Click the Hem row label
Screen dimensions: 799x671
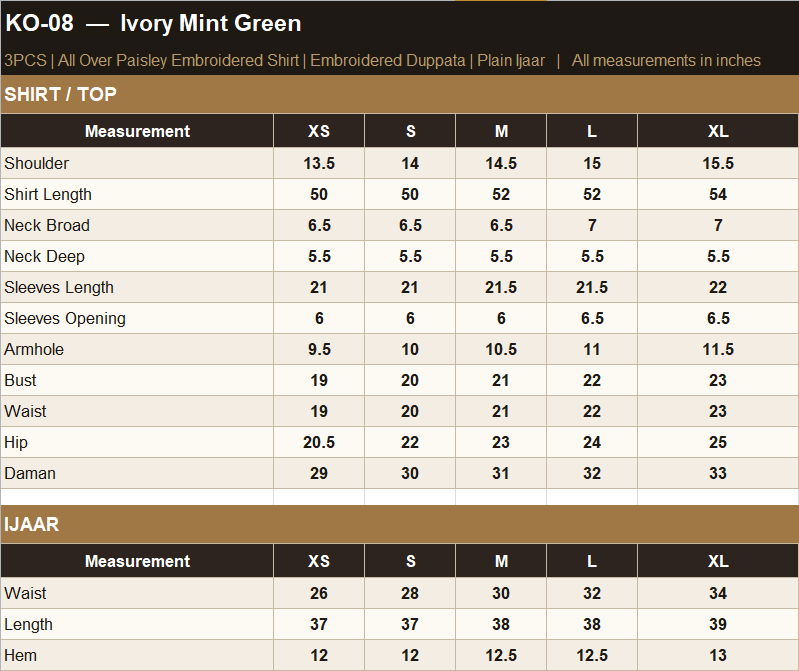[20, 655]
